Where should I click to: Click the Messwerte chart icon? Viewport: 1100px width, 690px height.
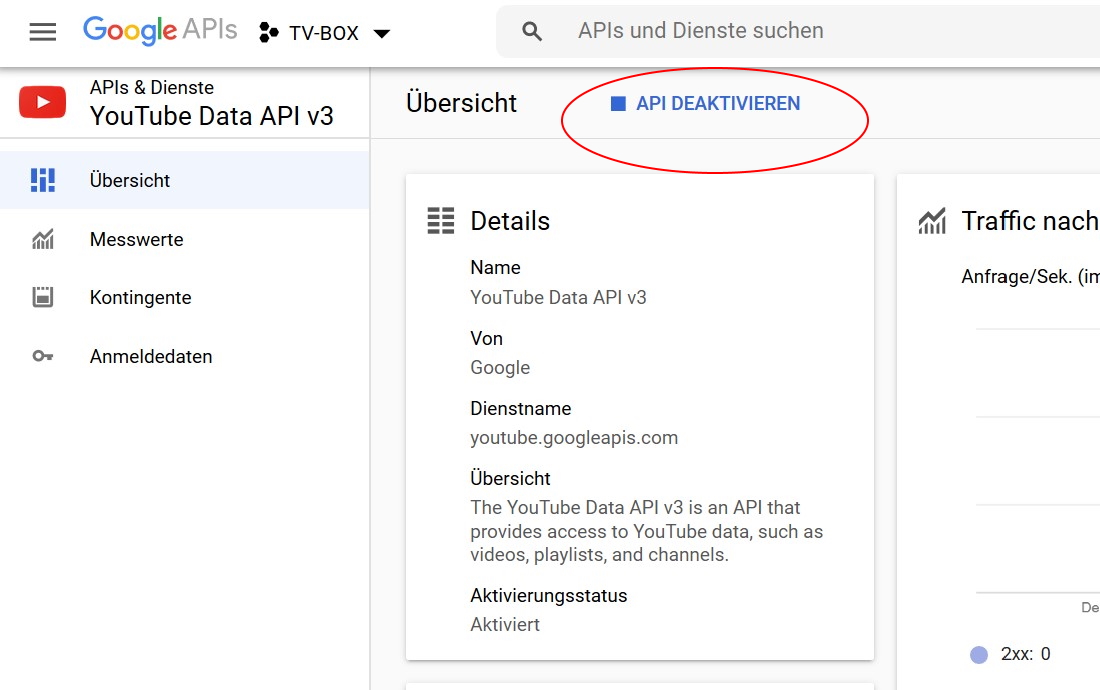43,239
